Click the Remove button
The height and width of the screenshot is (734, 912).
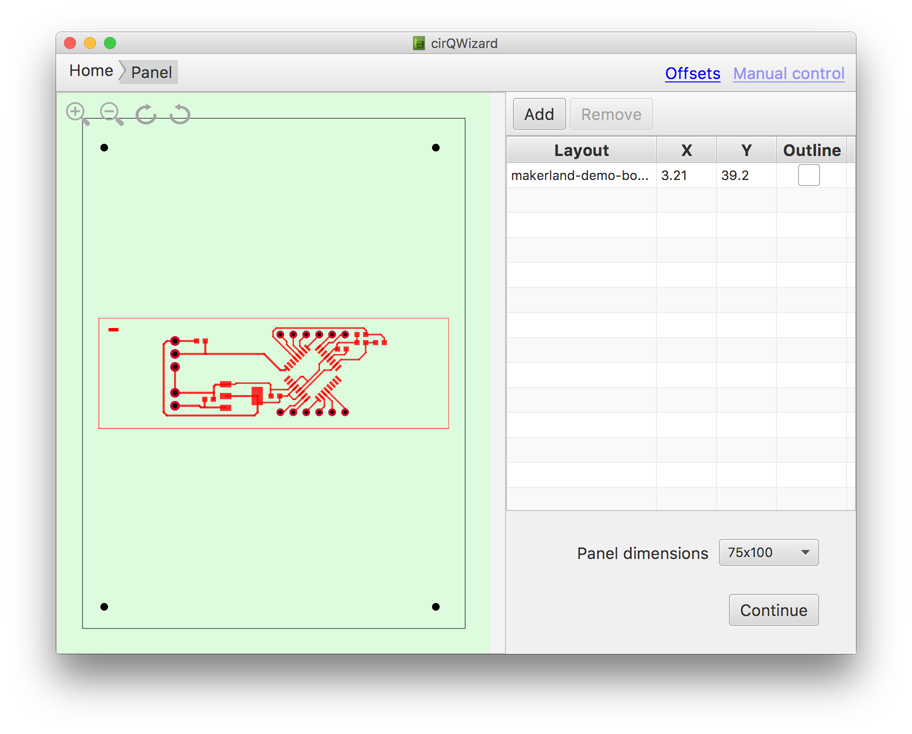point(611,114)
